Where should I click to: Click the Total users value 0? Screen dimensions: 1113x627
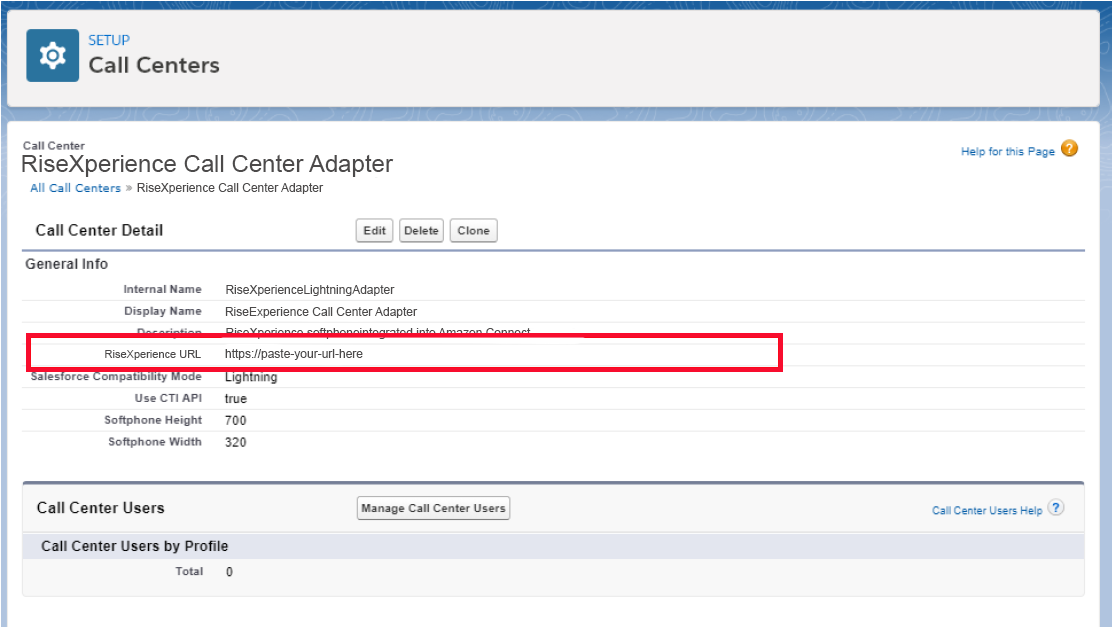(x=229, y=572)
